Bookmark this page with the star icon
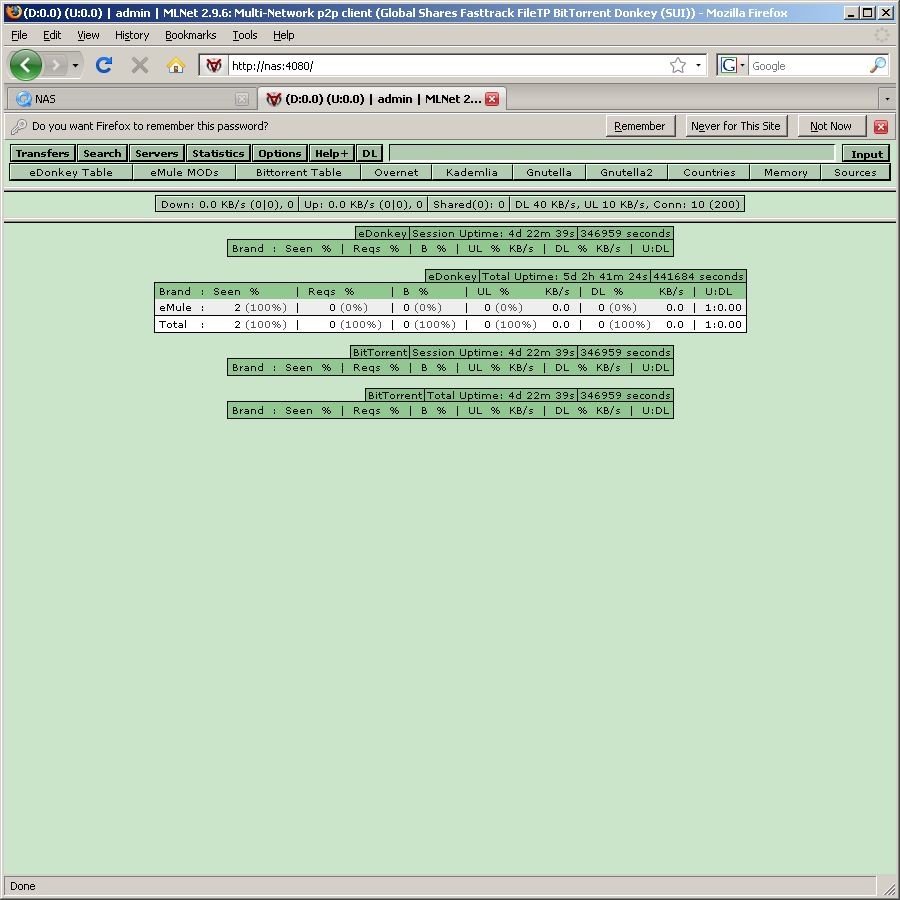The width and height of the screenshot is (900, 900). coord(677,65)
